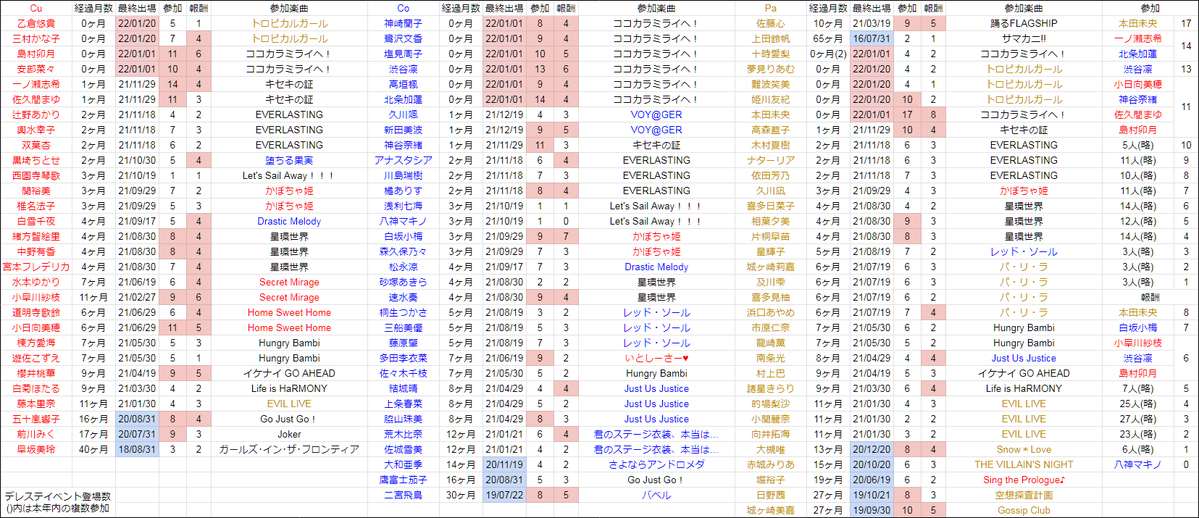Click the song cell THE VILLAIN'S NIGHT
The height and width of the screenshot is (518, 1199).
click(1023, 464)
